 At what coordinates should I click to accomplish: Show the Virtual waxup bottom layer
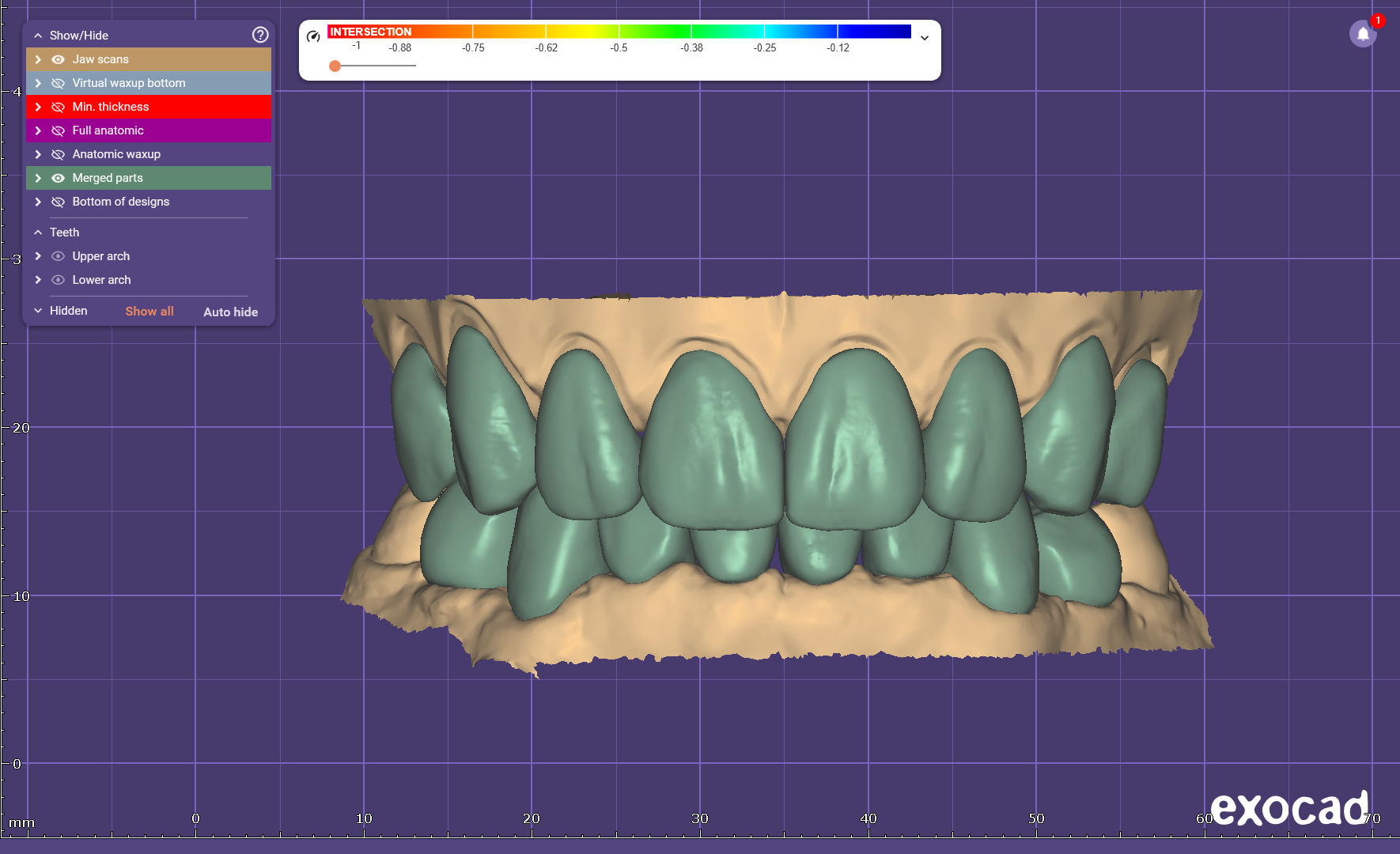pyautogui.click(x=58, y=83)
